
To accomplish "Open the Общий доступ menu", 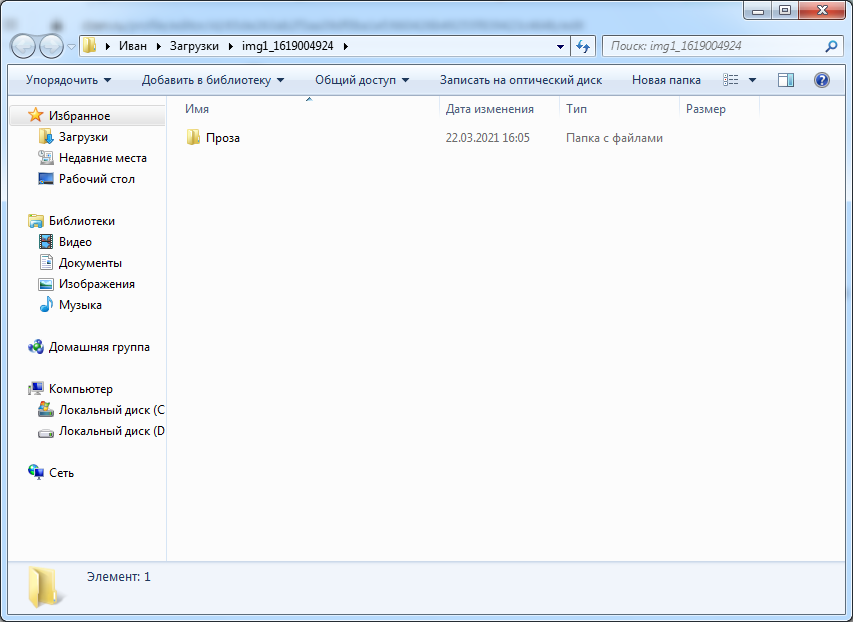I will click(x=362, y=81).
